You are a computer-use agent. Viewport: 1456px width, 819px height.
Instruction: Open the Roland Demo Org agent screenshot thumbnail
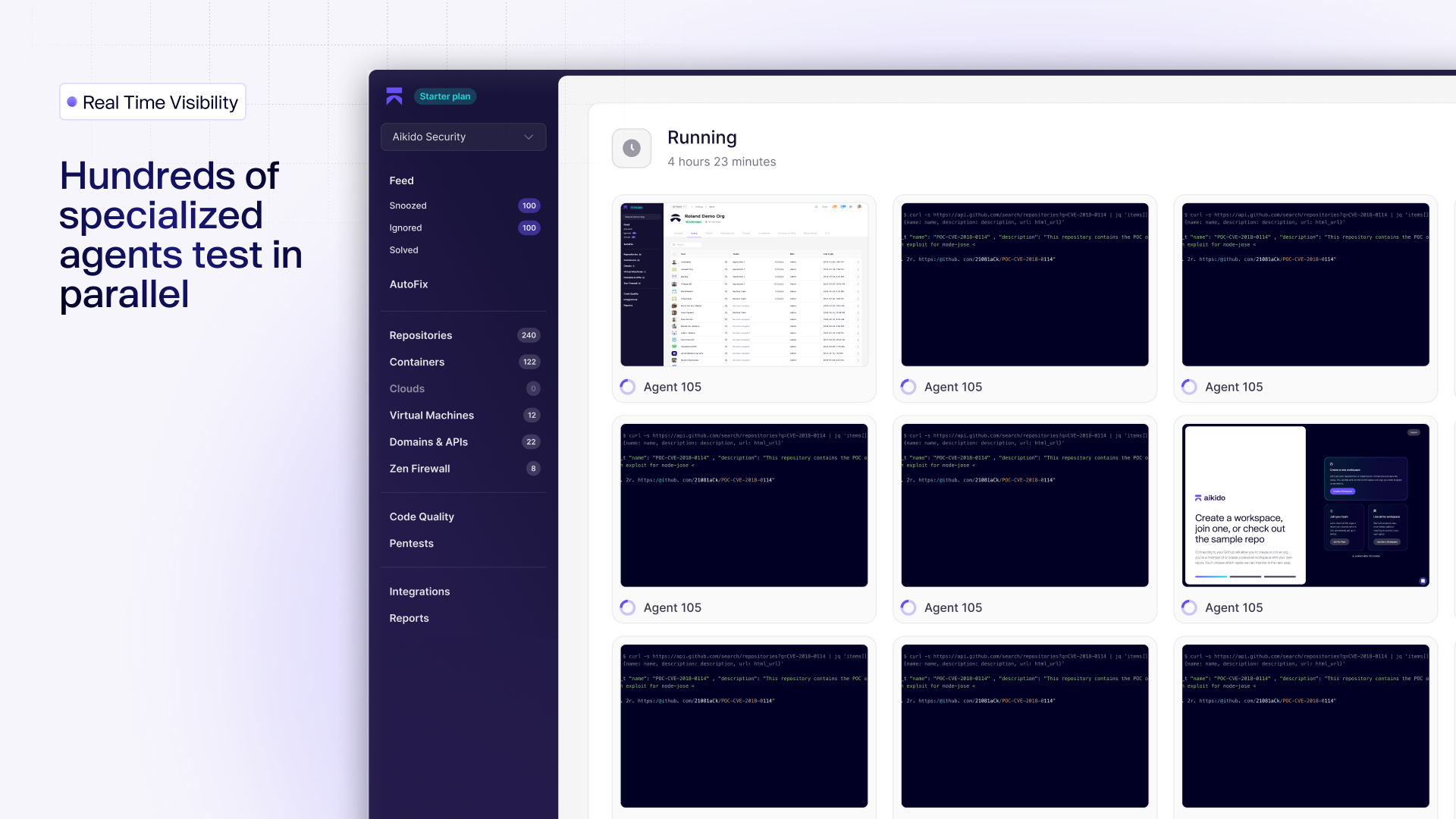(x=743, y=284)
